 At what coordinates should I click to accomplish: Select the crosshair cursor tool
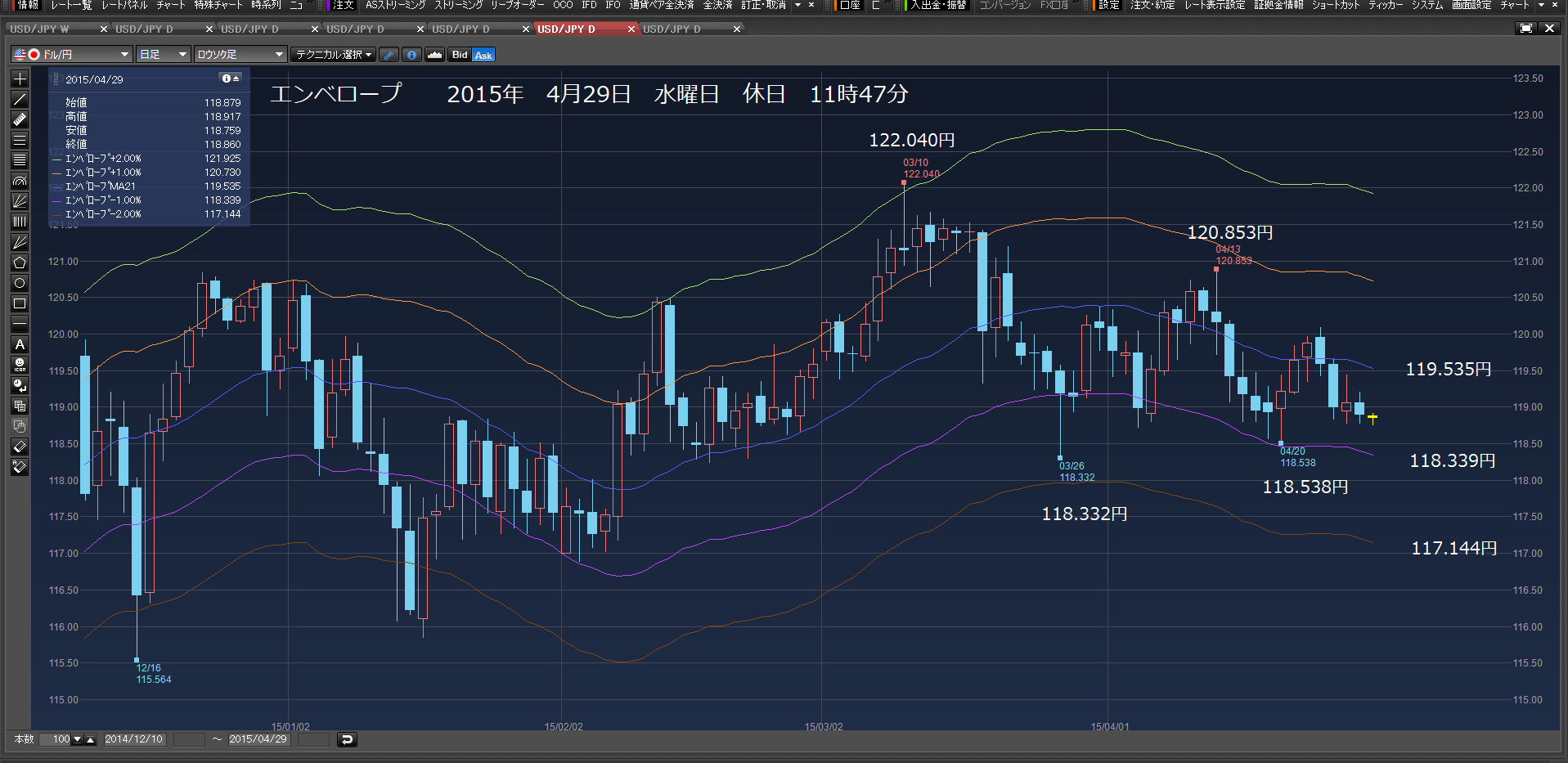pyautogui.click(x=20, y=79)
